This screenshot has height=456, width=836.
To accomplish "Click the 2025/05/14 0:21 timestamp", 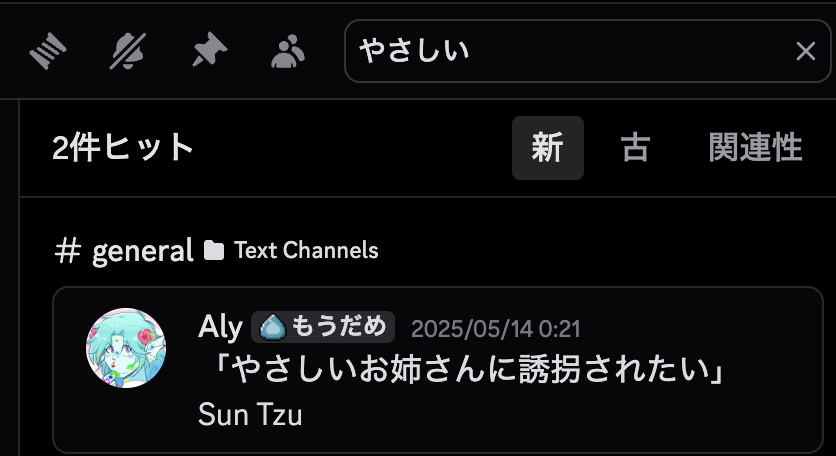I will (x=495, y=329).
